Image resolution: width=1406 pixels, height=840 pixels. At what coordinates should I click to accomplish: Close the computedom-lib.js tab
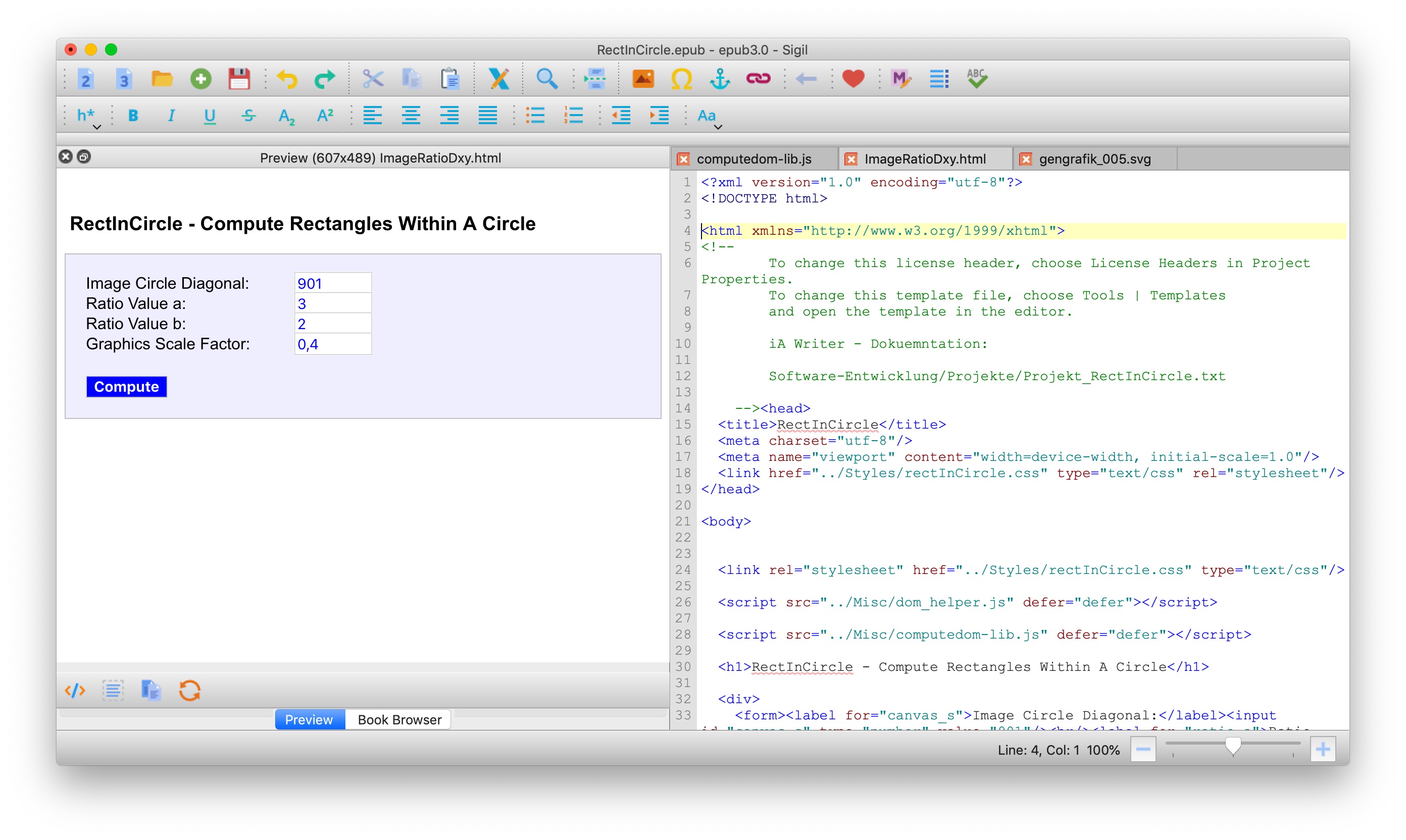coord(683,159)
